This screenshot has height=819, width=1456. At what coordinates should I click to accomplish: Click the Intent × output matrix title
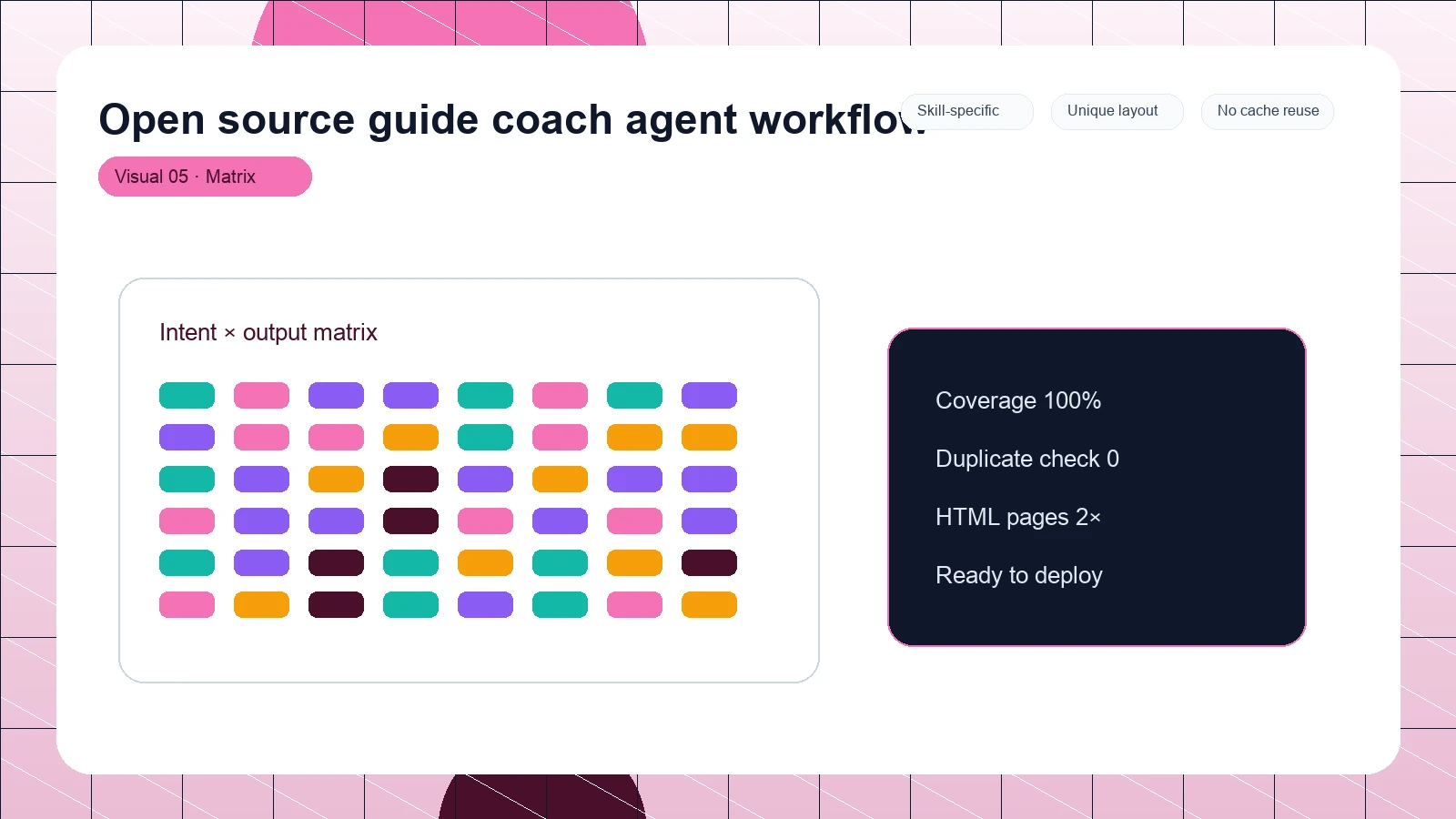point(268,332)
